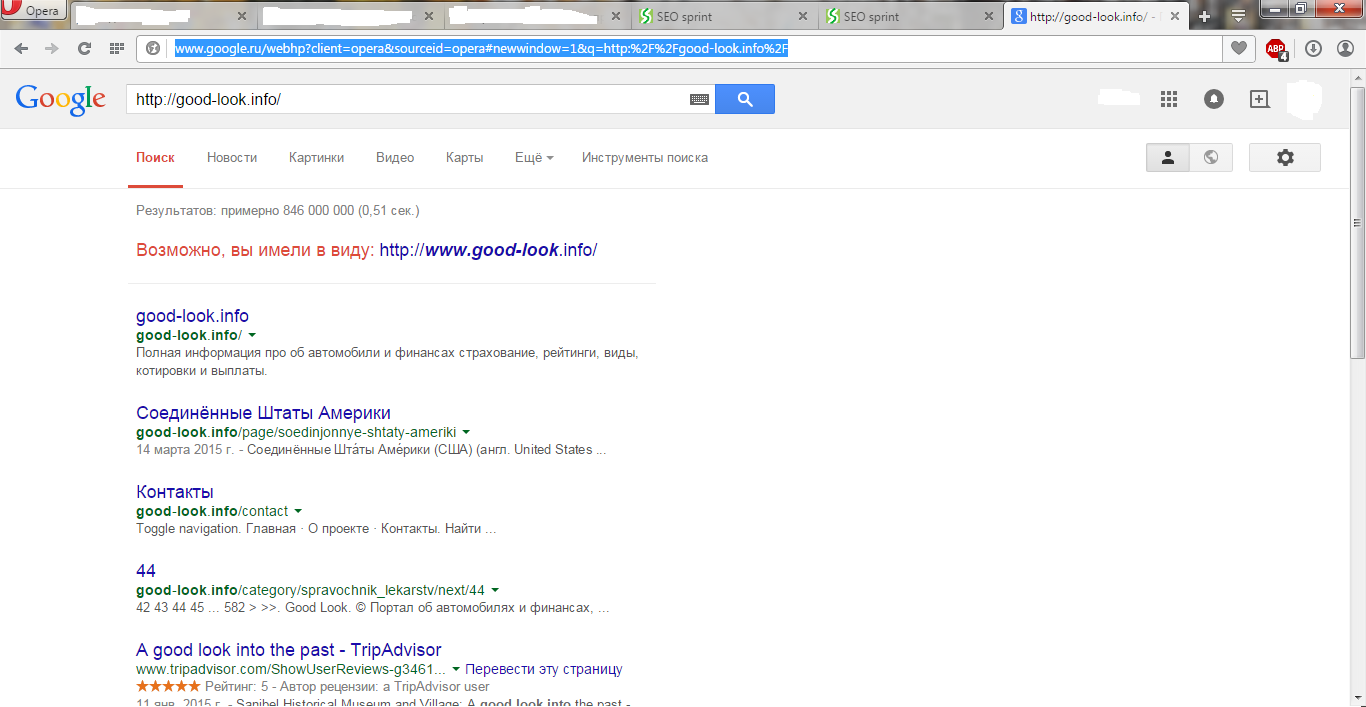Switch to the Видео tab
Image resolution: width=1366 pixels, height=707 pixels.
point(395,157)
